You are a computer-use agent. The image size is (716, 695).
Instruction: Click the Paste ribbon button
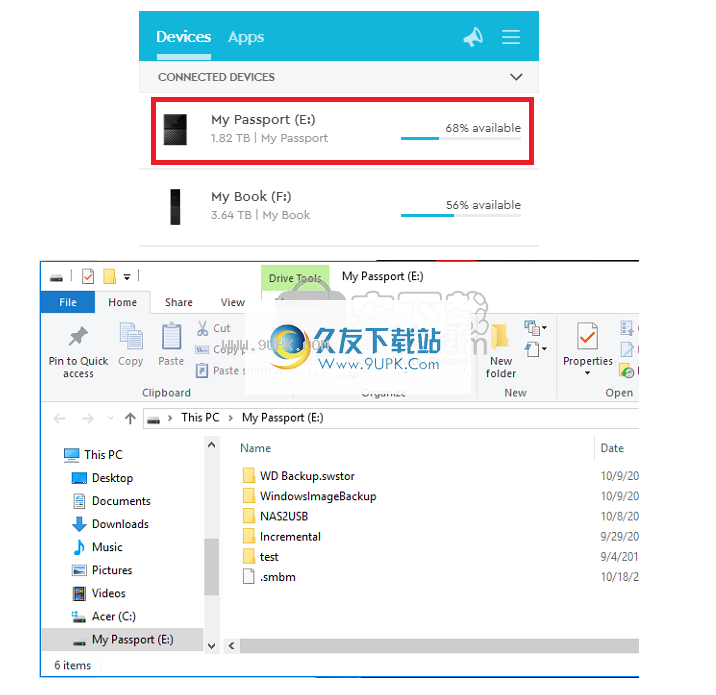(171, 344)
